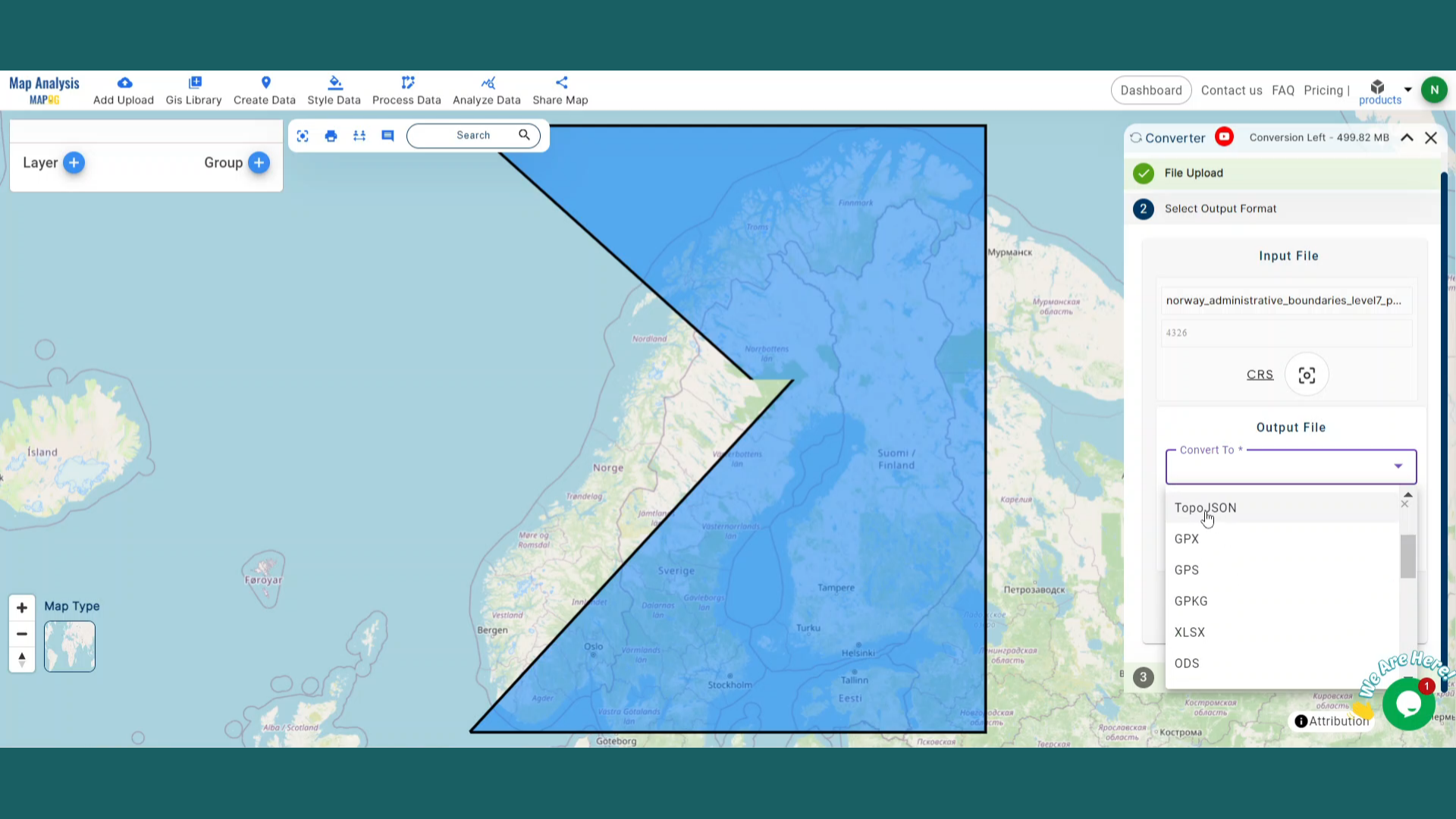
Task: Click the Analyze Data chart icon
Action: pos(488,83)
